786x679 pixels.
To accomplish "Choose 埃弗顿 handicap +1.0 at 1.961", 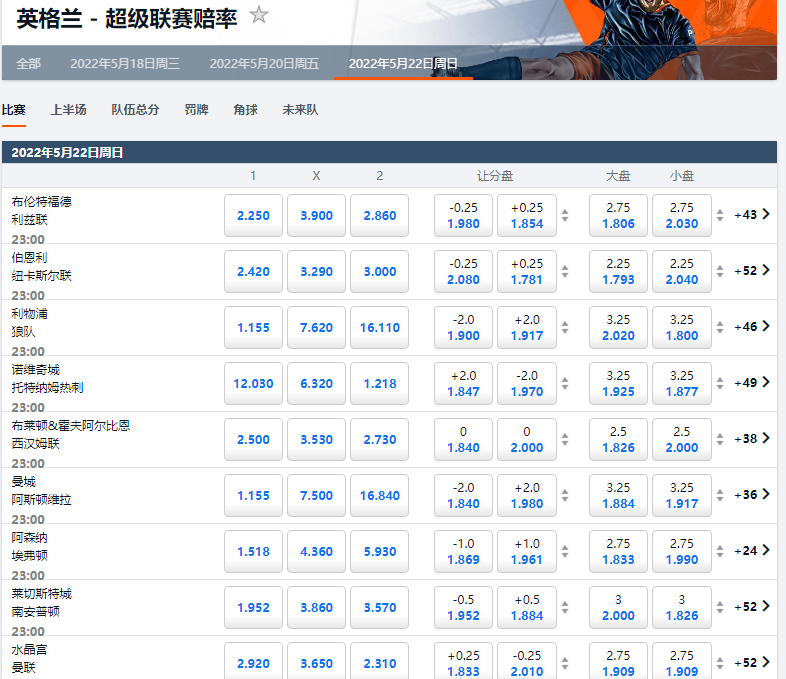I will (527, 552).
